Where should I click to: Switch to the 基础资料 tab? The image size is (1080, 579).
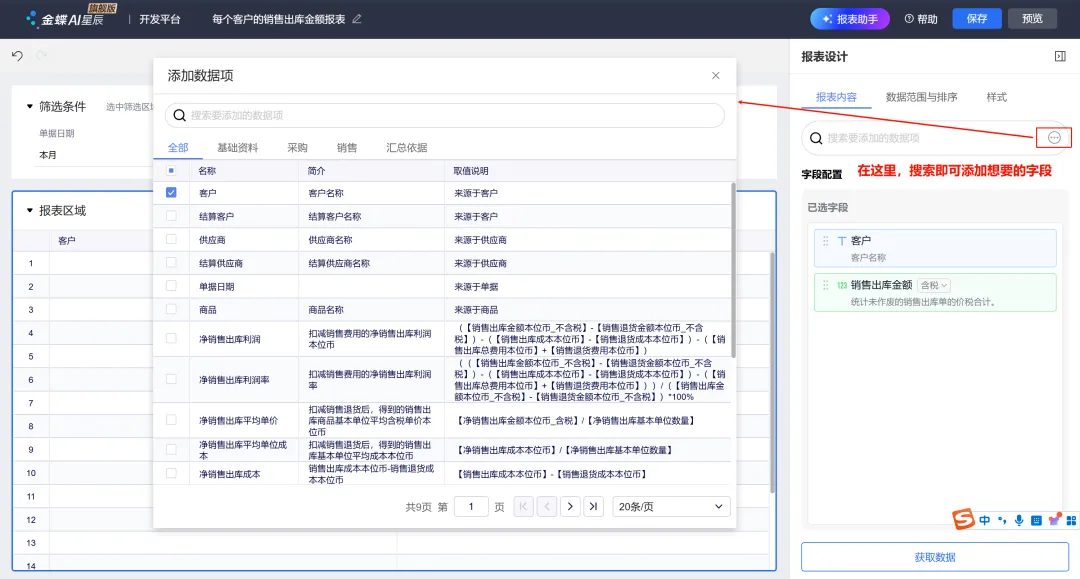(x=238, y=147)
